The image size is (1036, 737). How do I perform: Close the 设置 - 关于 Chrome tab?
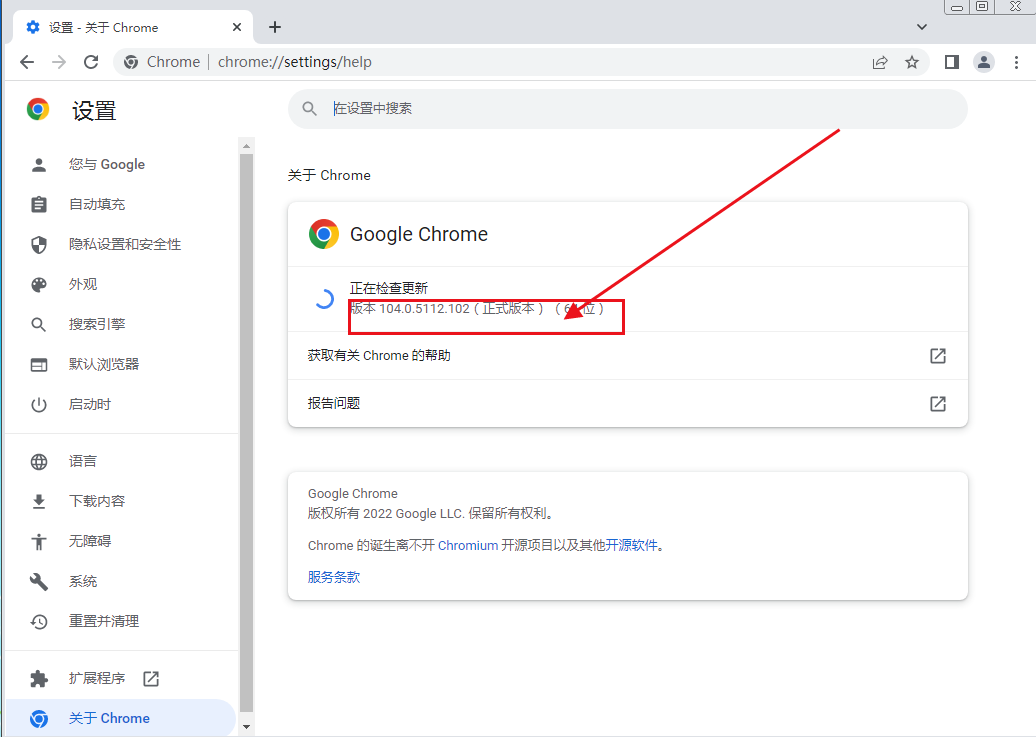pos(237,27)
